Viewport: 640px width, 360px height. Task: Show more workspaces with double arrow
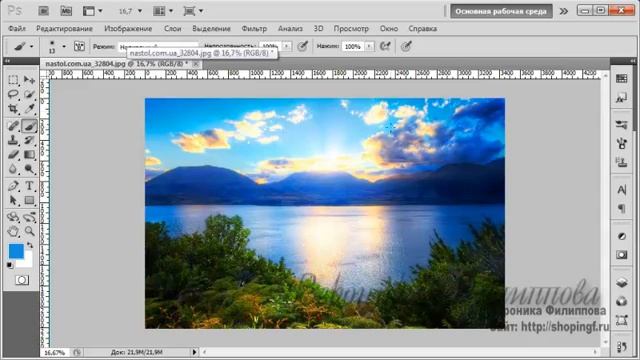pyautogui.click(x=564, y=11)
